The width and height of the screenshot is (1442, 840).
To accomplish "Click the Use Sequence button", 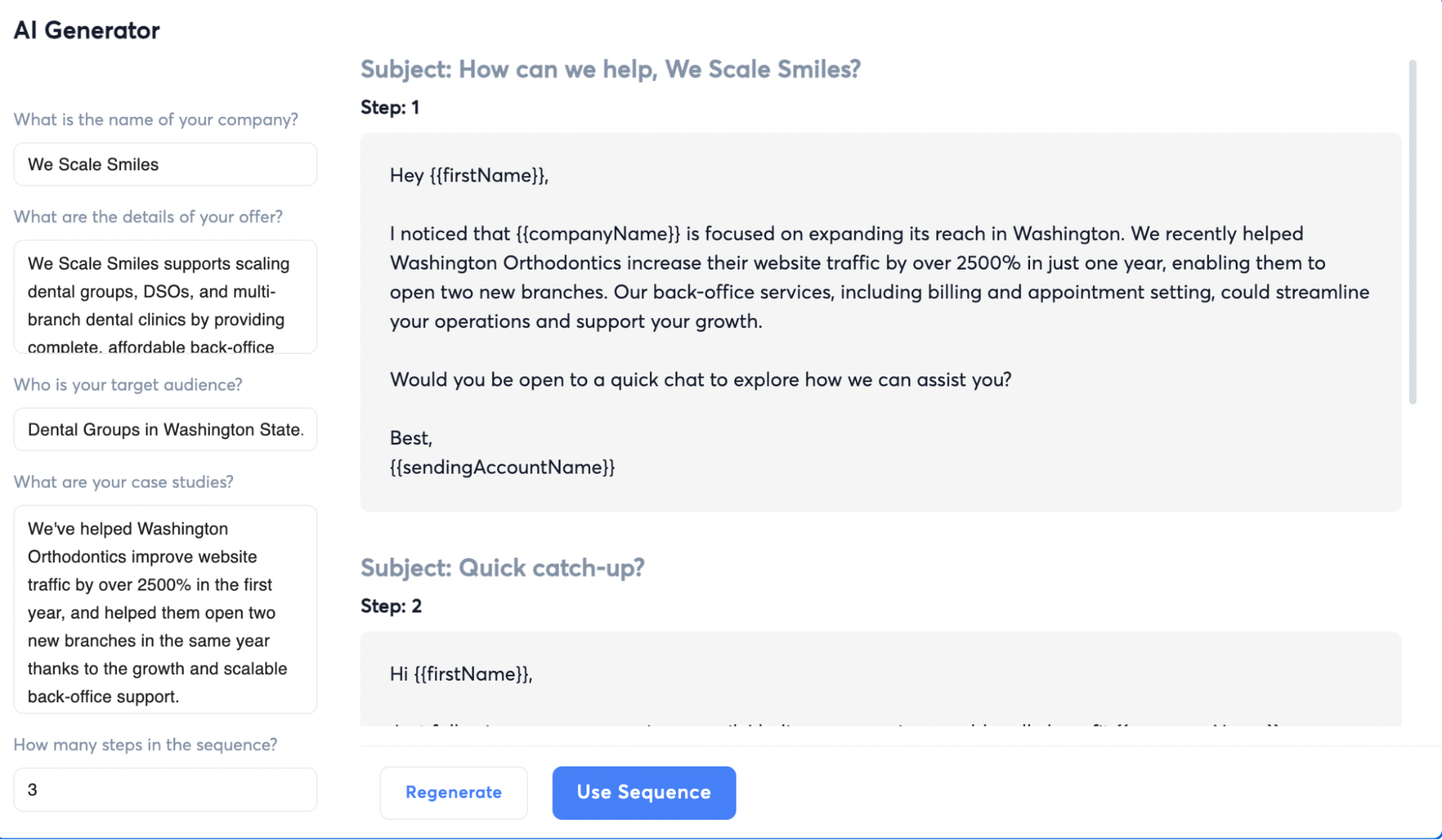I will [x=644, y=792].
